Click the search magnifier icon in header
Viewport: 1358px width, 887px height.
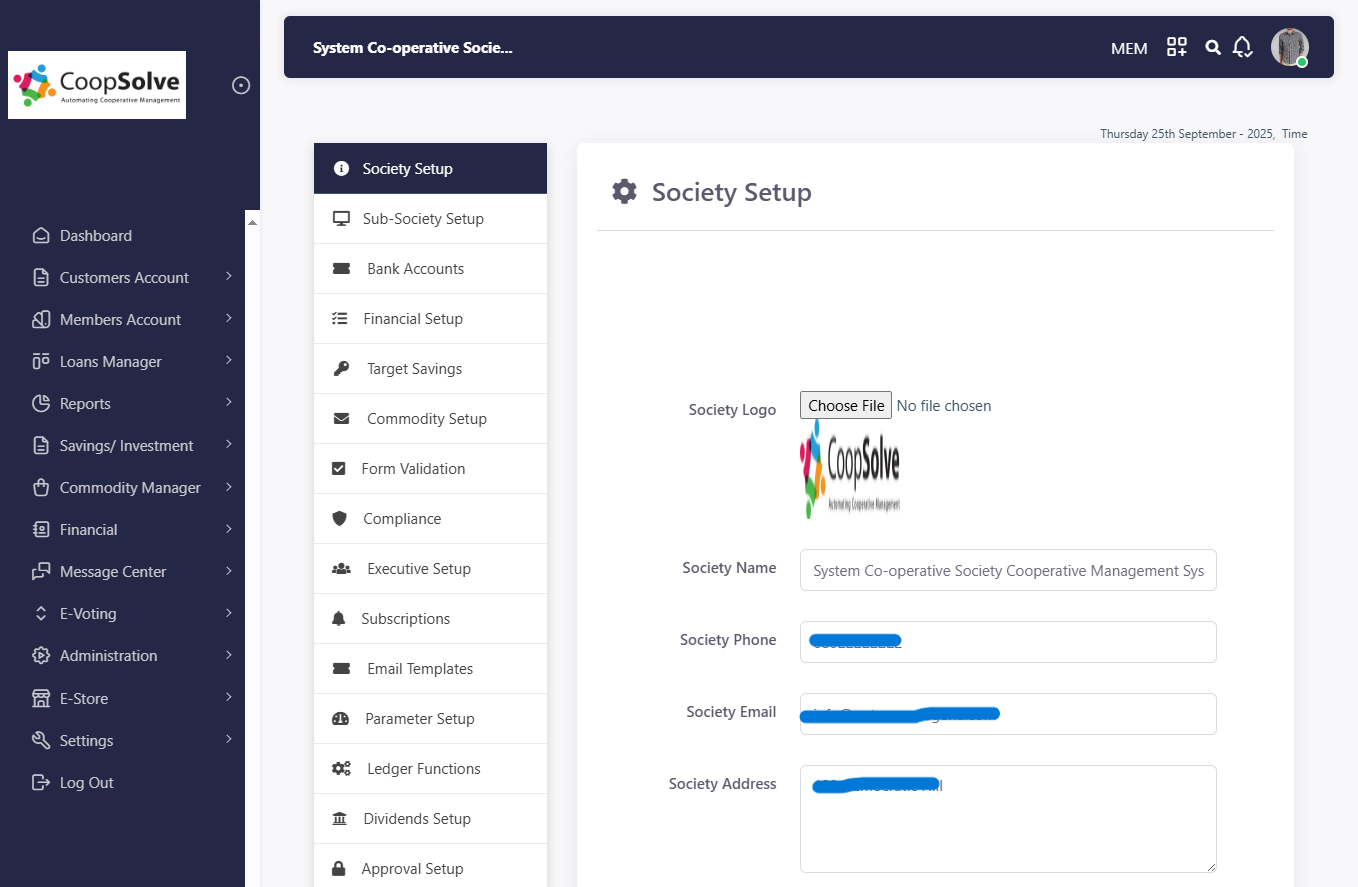[1213, 47]
